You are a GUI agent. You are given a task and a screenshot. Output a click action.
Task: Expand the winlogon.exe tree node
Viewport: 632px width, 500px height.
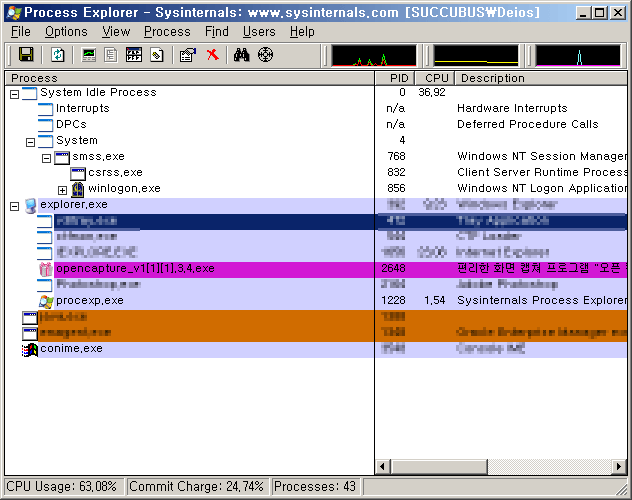point(62,190)
